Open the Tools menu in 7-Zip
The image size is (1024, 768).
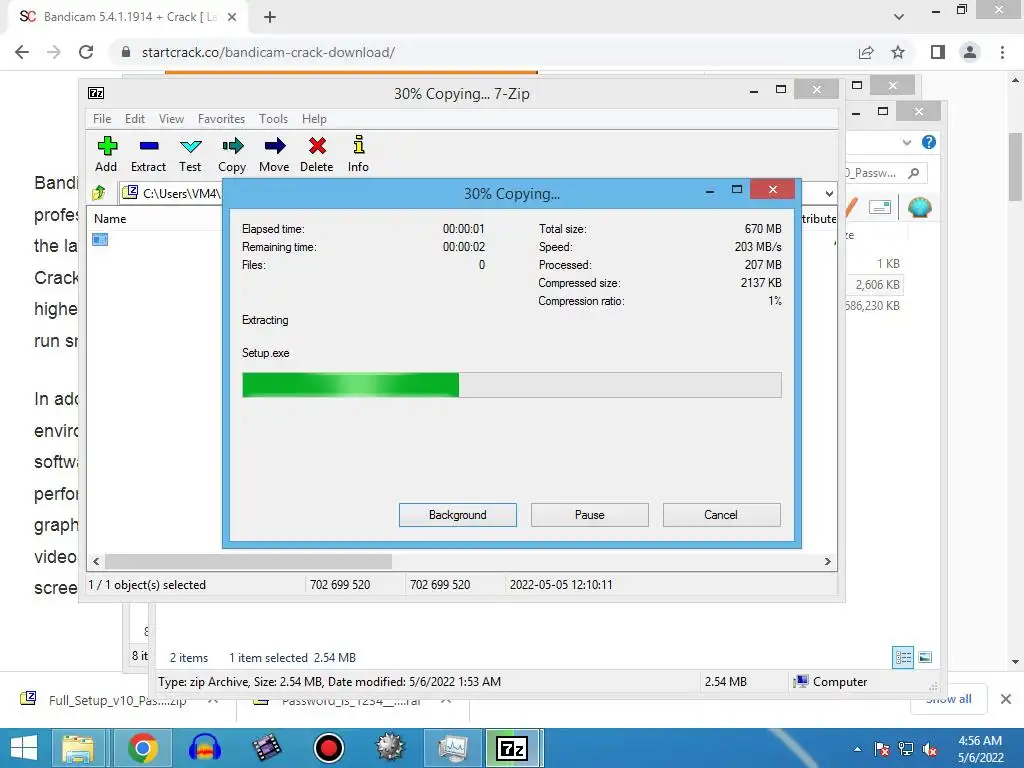tap(273, 119)
